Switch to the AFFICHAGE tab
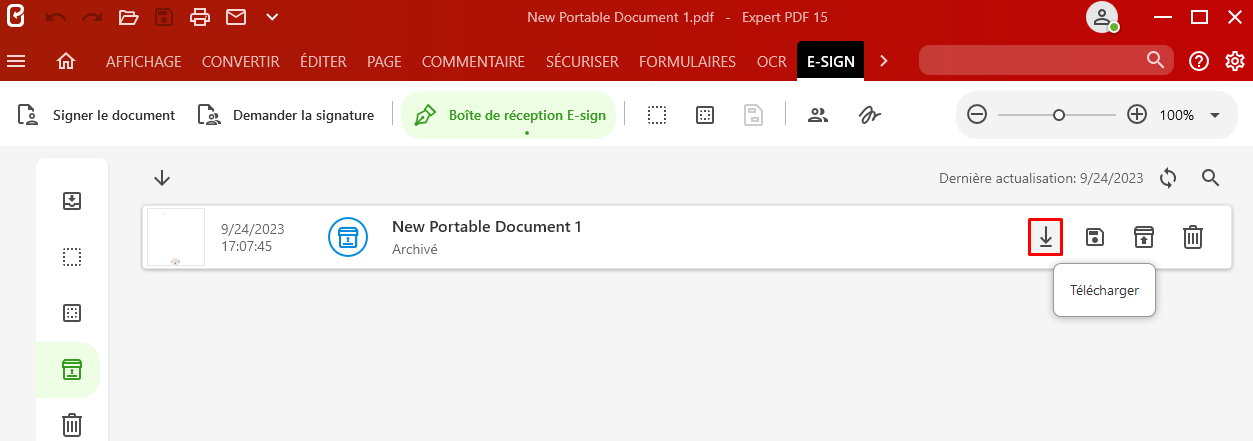Image resolution: width=1253 pixels, height=441 pixels. coord(144,62)
